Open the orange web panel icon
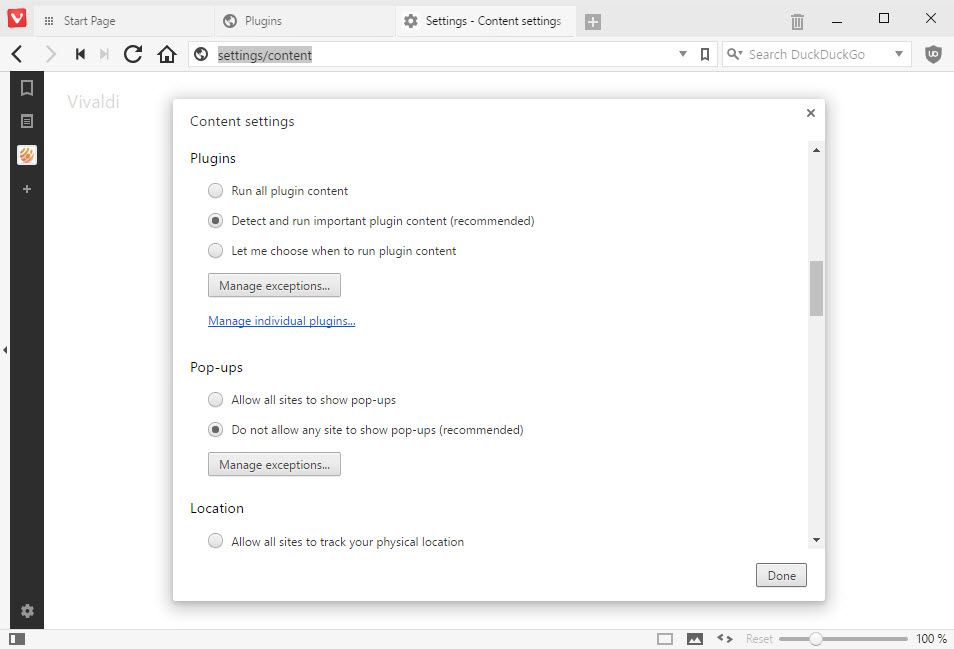Viewport: 954px width, 649px height. (x=27, y=155)
